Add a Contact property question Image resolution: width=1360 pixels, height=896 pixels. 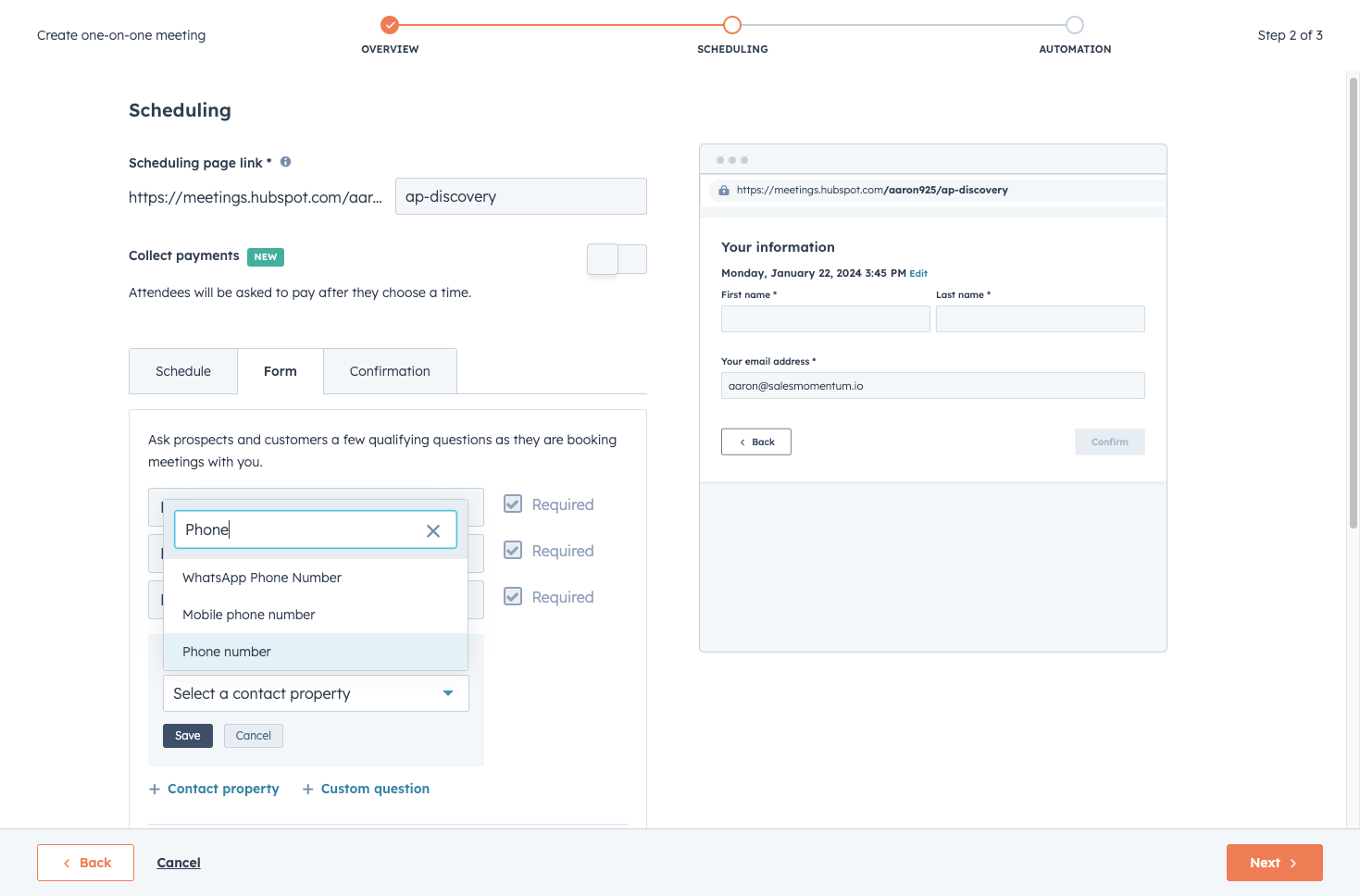coord(214,789)
